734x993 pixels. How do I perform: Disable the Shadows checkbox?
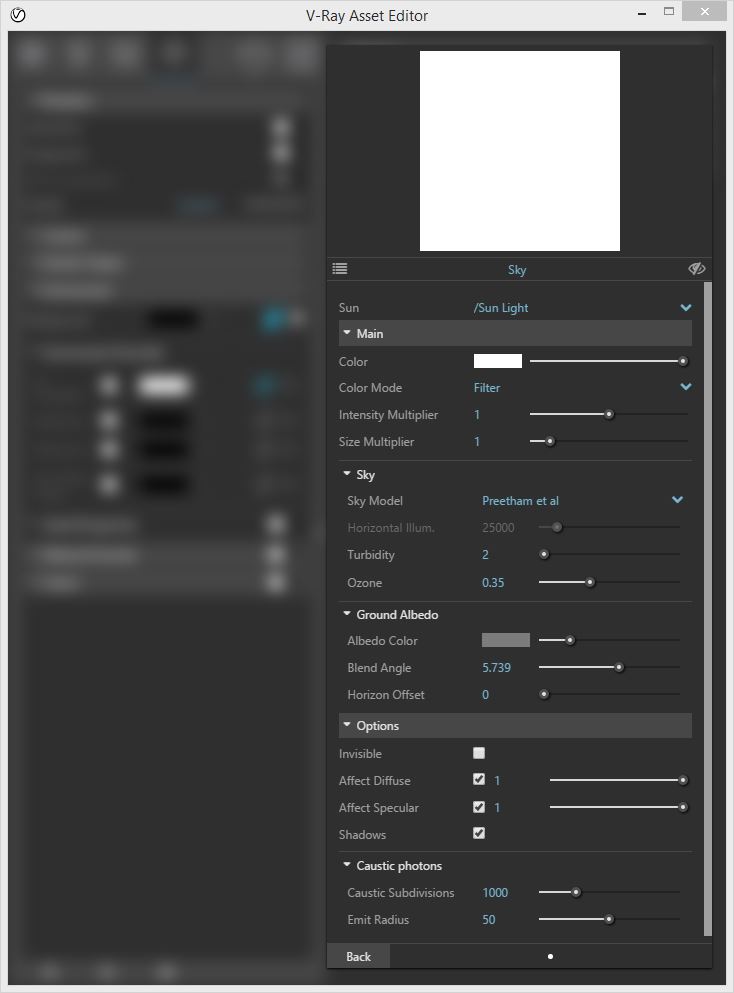tap(479, 833)
